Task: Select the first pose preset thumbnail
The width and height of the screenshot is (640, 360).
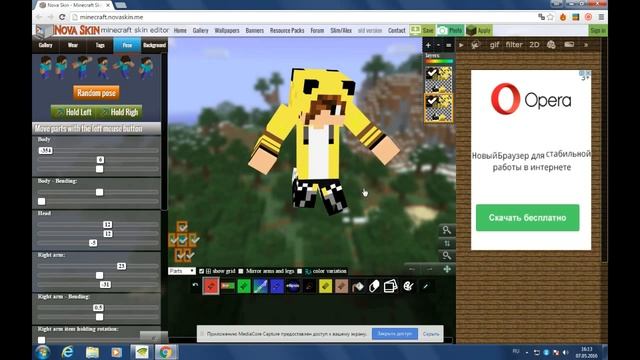Action: tap(46, 67)
